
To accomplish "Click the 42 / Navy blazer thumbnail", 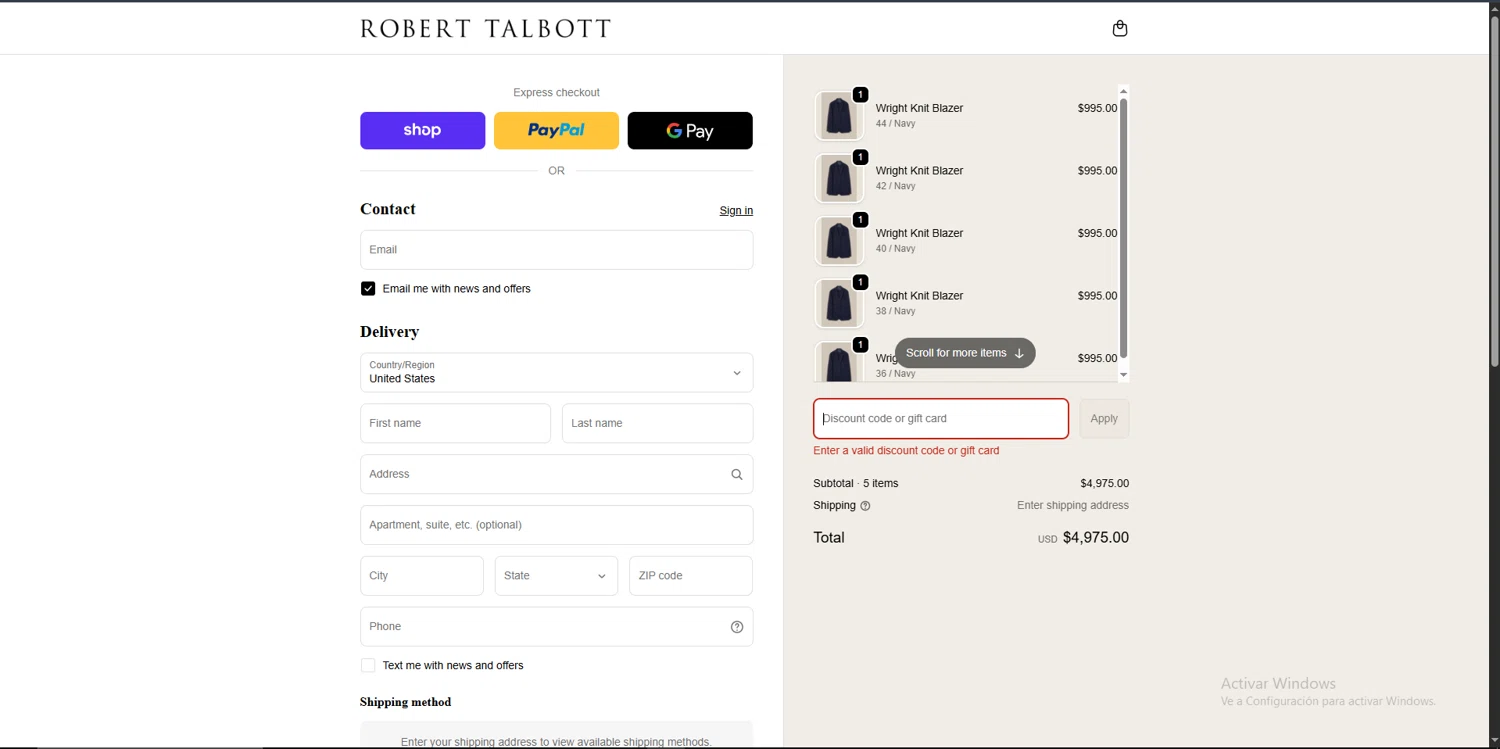I will pyautogui.click(x=839, y=178).
